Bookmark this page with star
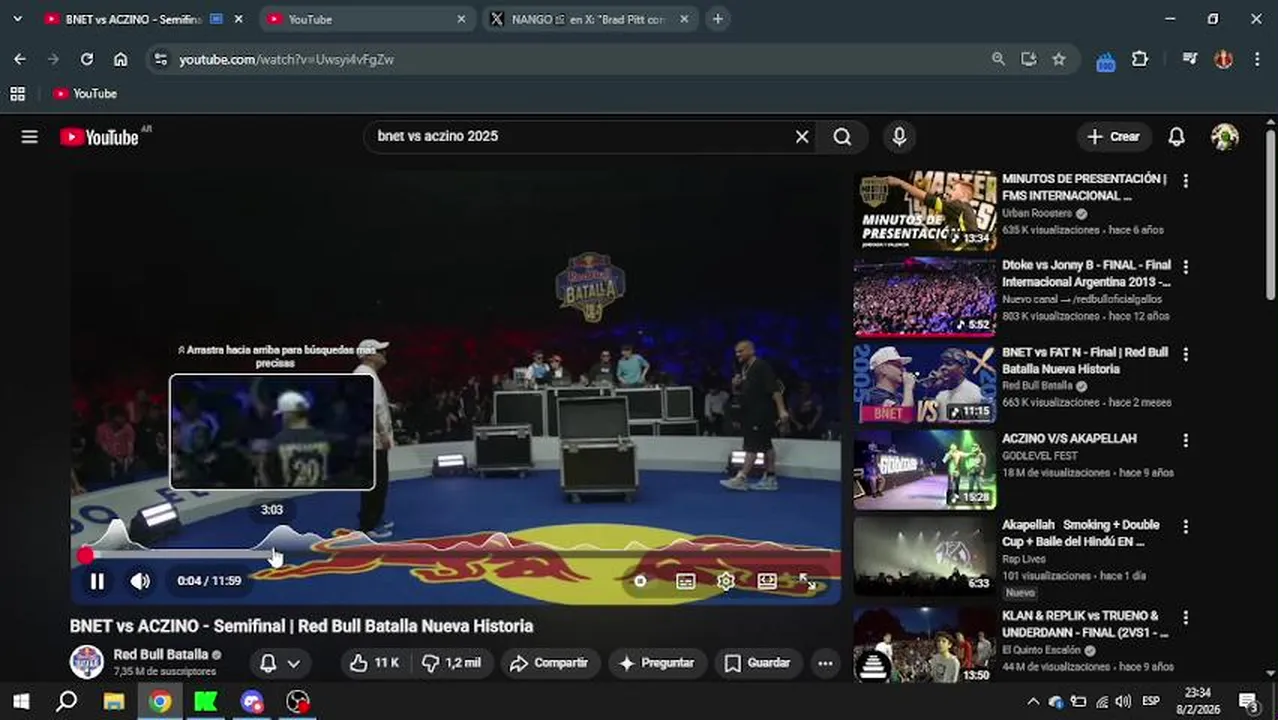The image size is (1278, 720). click(1059, 59)
